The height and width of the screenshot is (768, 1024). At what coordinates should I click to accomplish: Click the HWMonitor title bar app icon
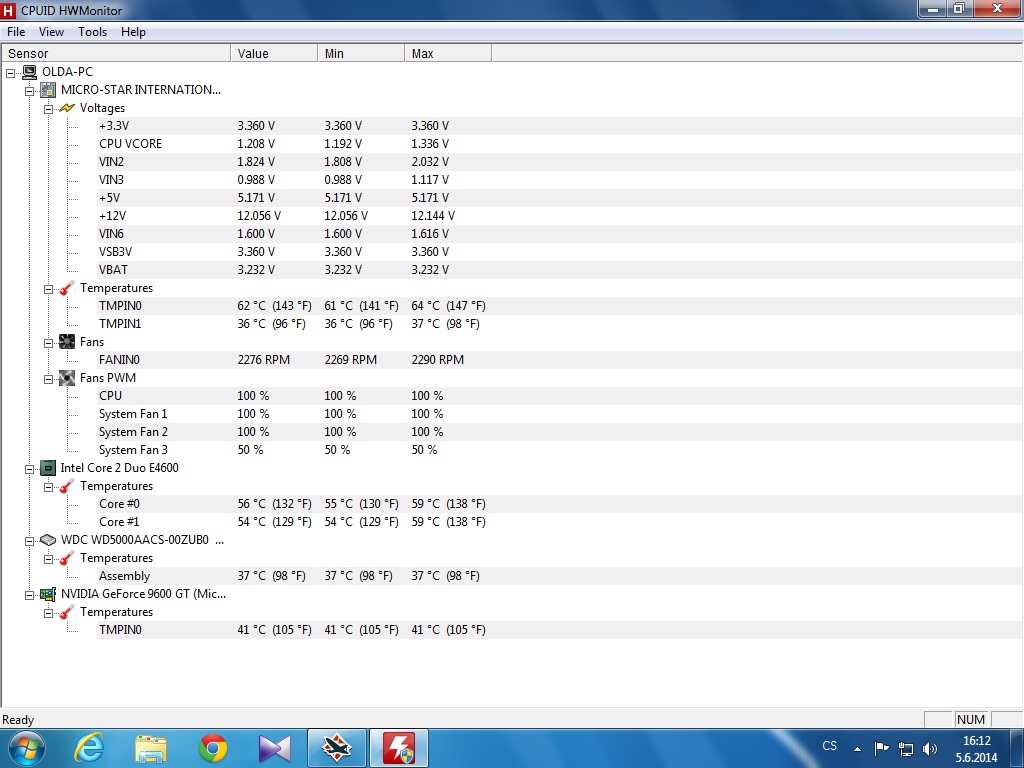coord(8,10)
